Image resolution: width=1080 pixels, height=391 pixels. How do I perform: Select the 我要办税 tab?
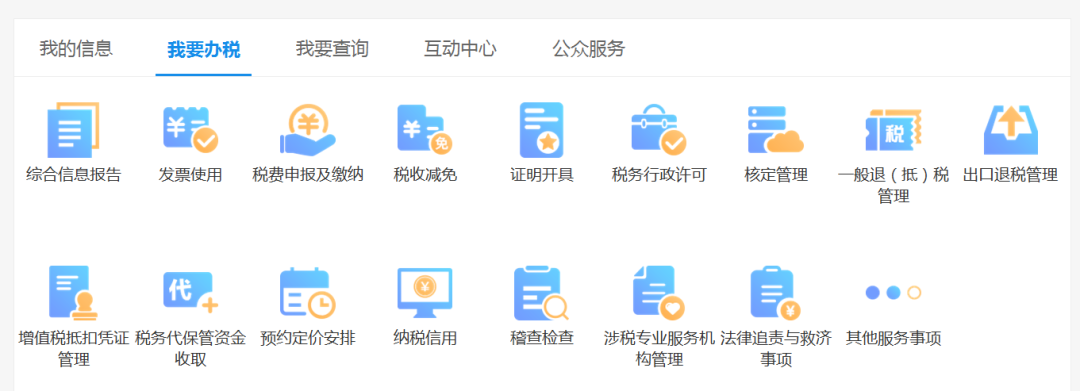click(203, 50)
